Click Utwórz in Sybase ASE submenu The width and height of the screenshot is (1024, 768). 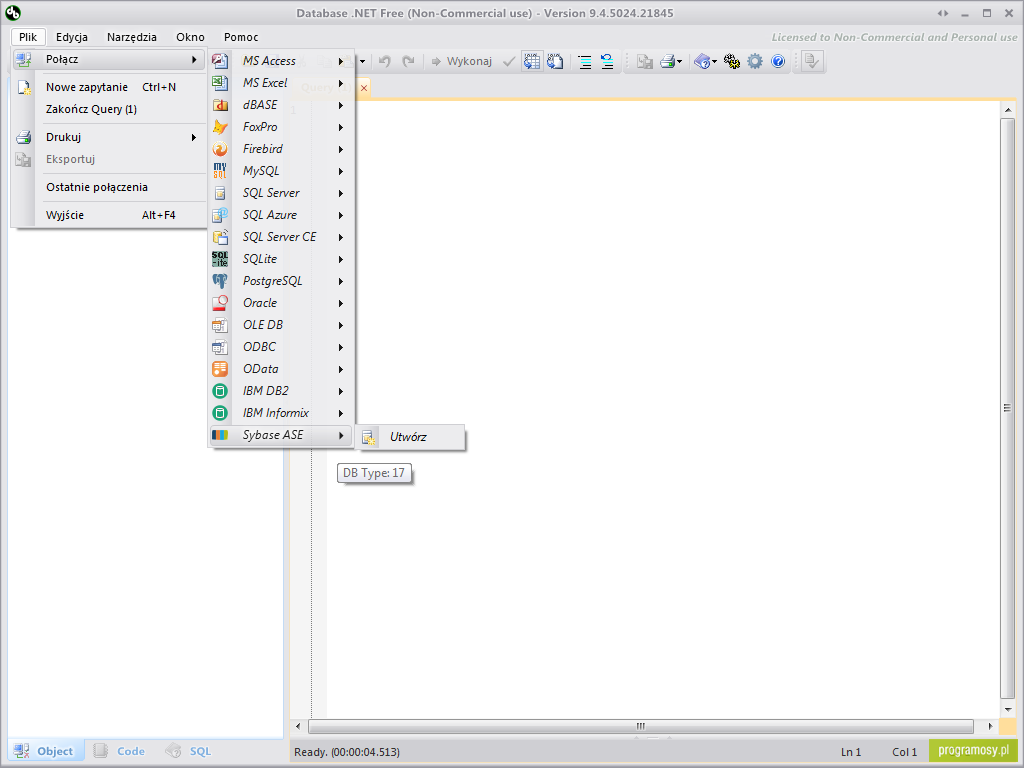(x=411, y=437)
